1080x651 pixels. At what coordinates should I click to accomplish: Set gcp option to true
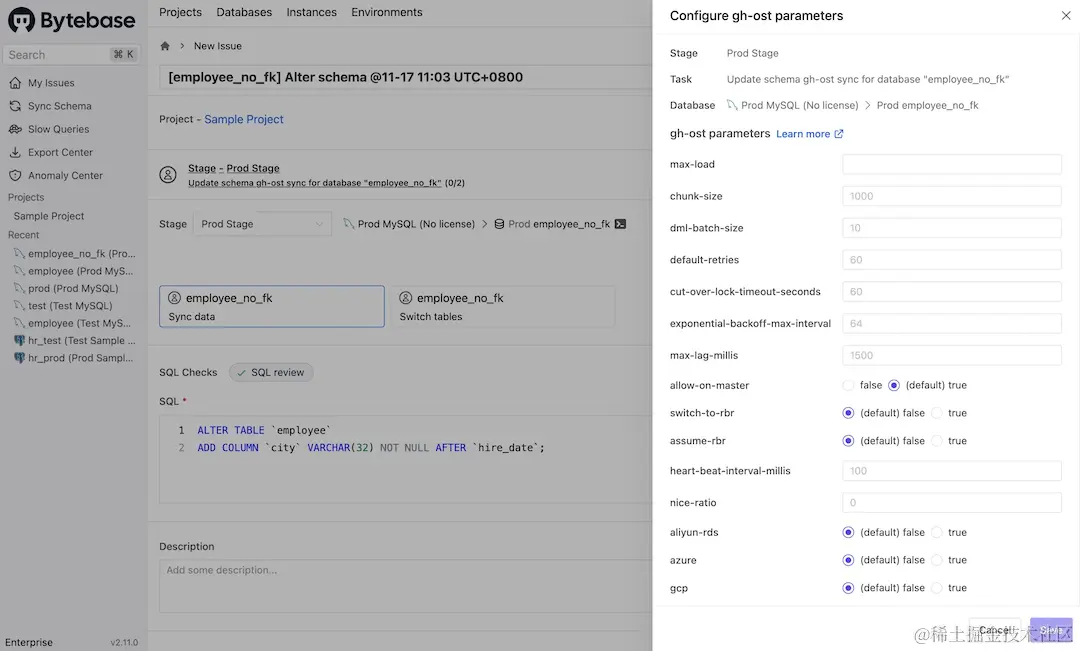(x=937, y=588)
